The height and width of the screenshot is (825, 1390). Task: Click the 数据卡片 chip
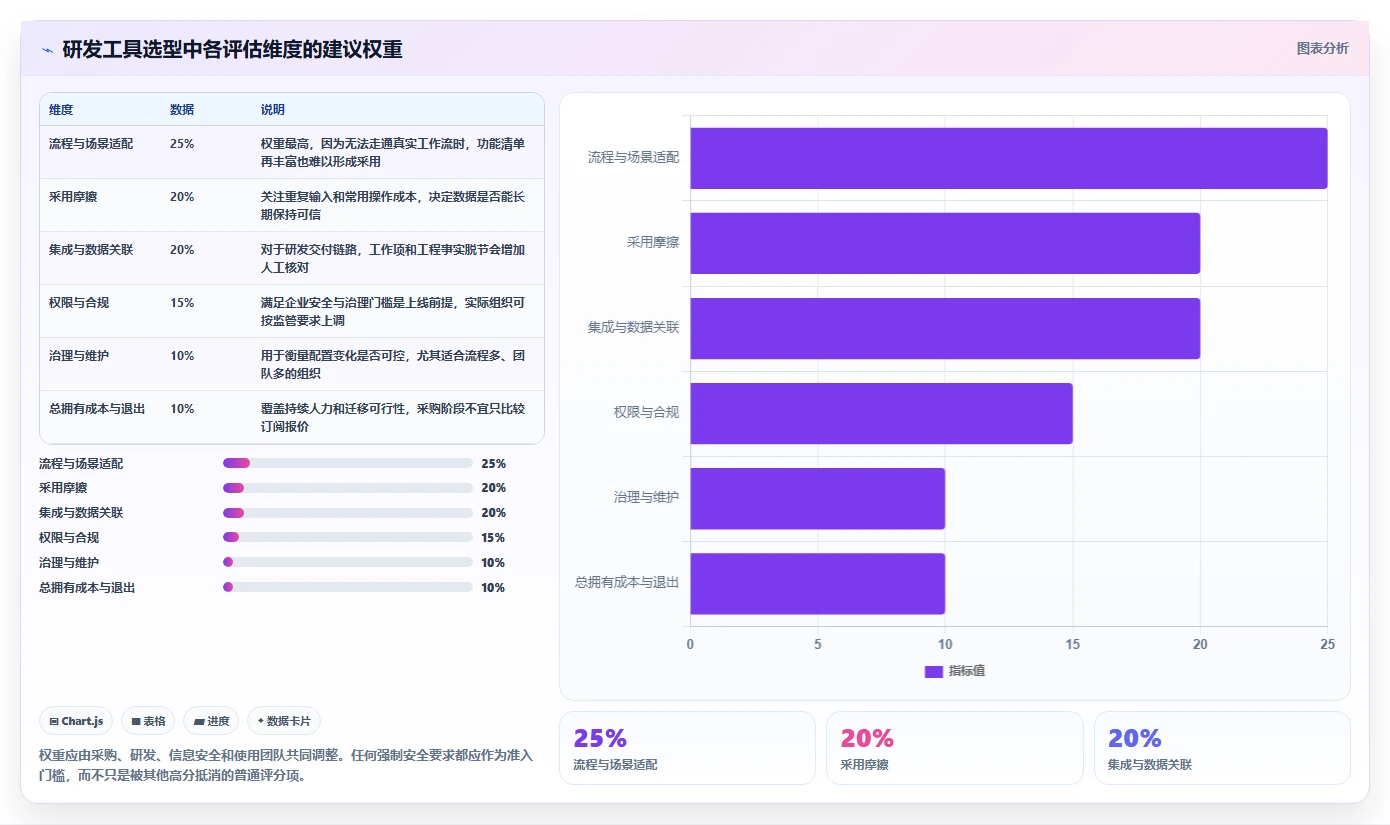click(284, 721)
